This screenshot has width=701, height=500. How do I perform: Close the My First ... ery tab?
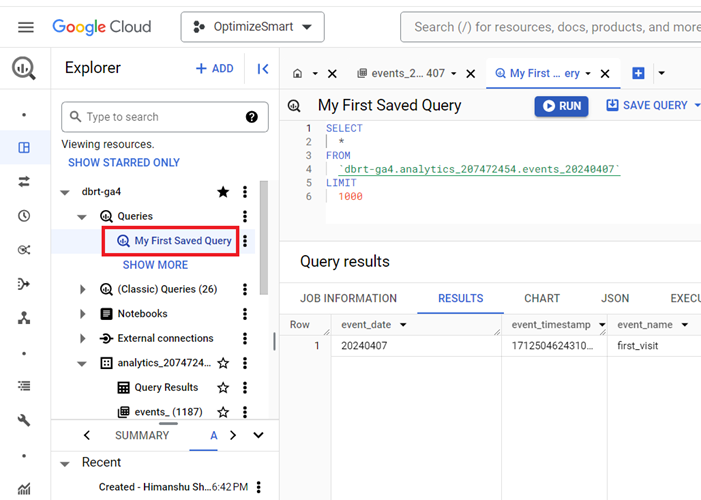[605, 74]
